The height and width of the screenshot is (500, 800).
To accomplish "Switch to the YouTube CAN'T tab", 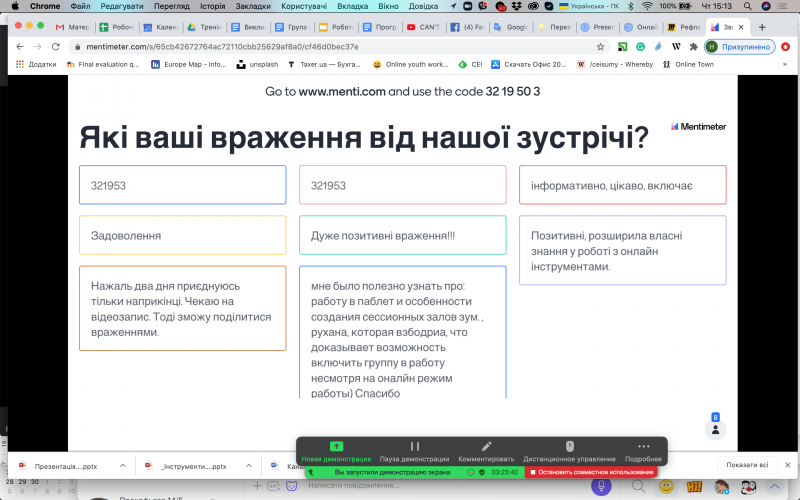I will click(424, 27).
